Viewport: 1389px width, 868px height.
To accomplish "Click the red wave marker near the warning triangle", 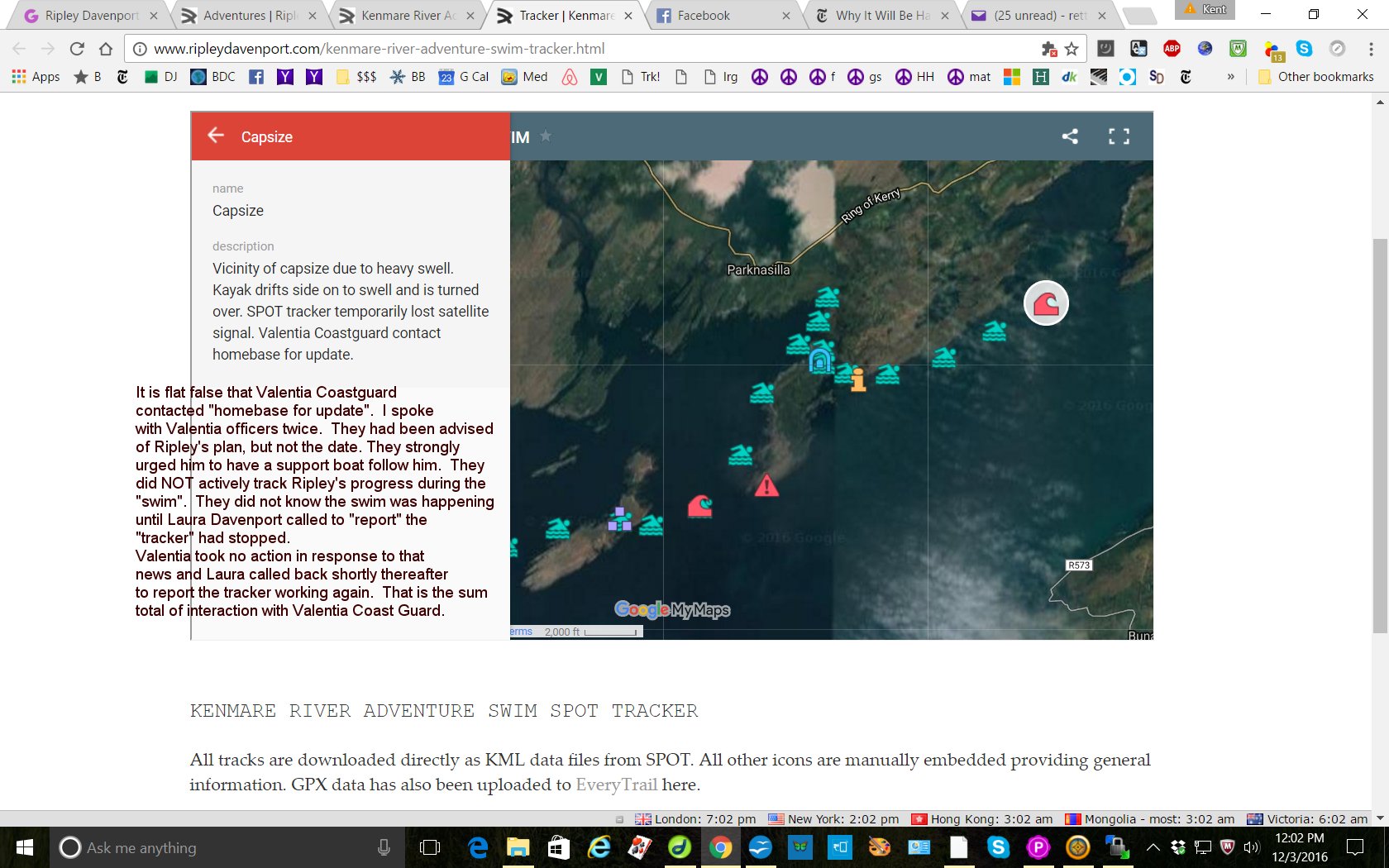I will tap(700, 505).
